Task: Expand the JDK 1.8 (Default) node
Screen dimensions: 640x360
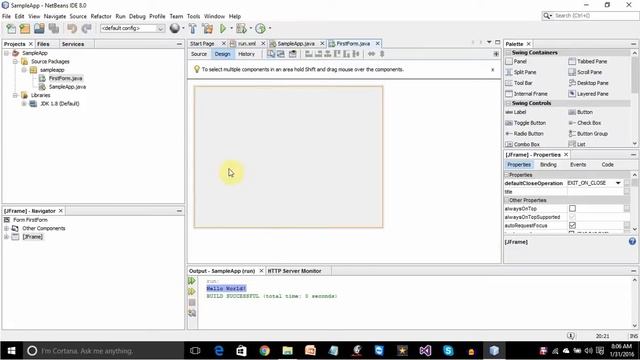Action: tap(24, 104)
